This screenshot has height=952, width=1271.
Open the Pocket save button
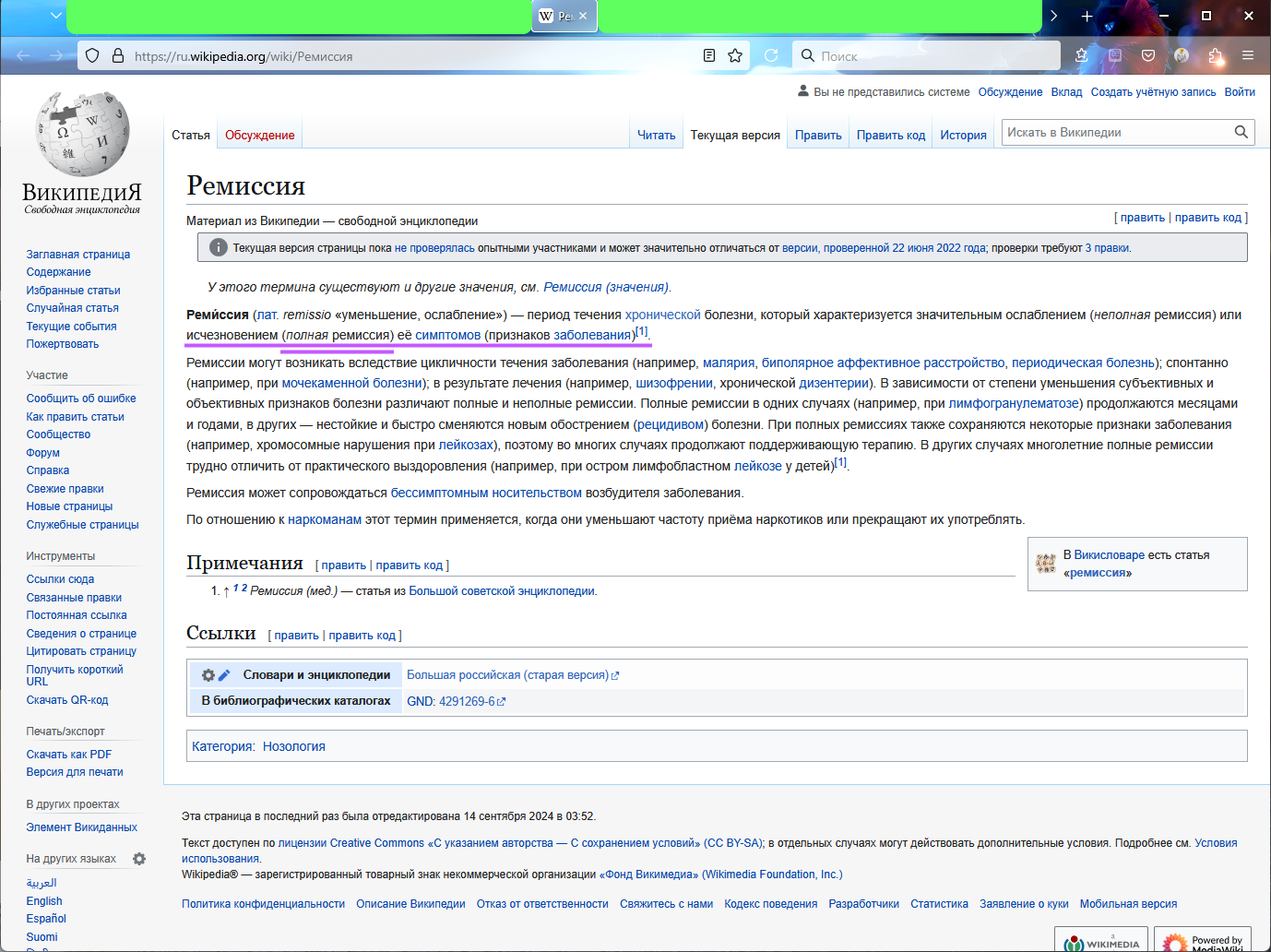1148,55
